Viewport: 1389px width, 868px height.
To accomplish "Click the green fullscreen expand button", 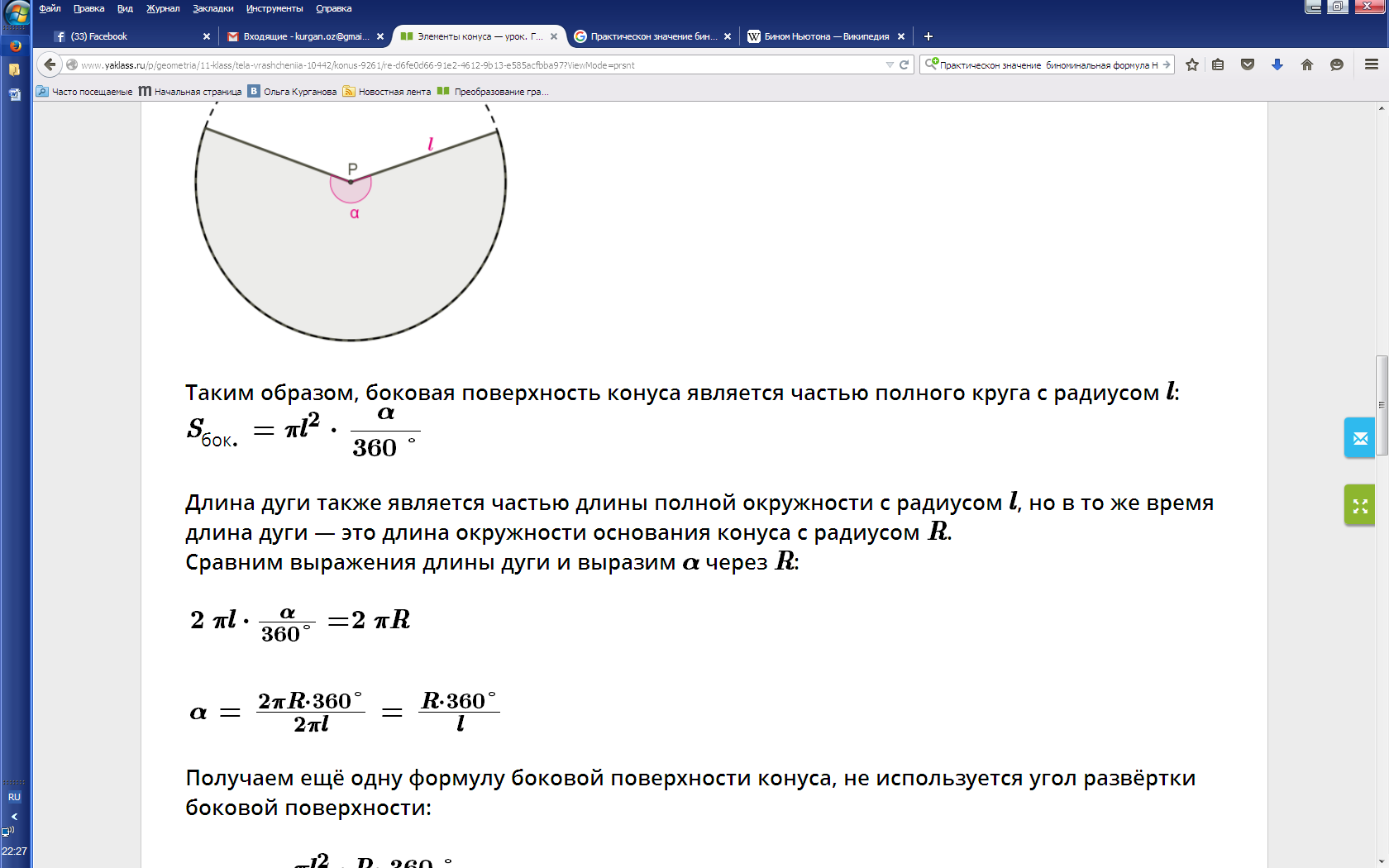I will 1359,505.
